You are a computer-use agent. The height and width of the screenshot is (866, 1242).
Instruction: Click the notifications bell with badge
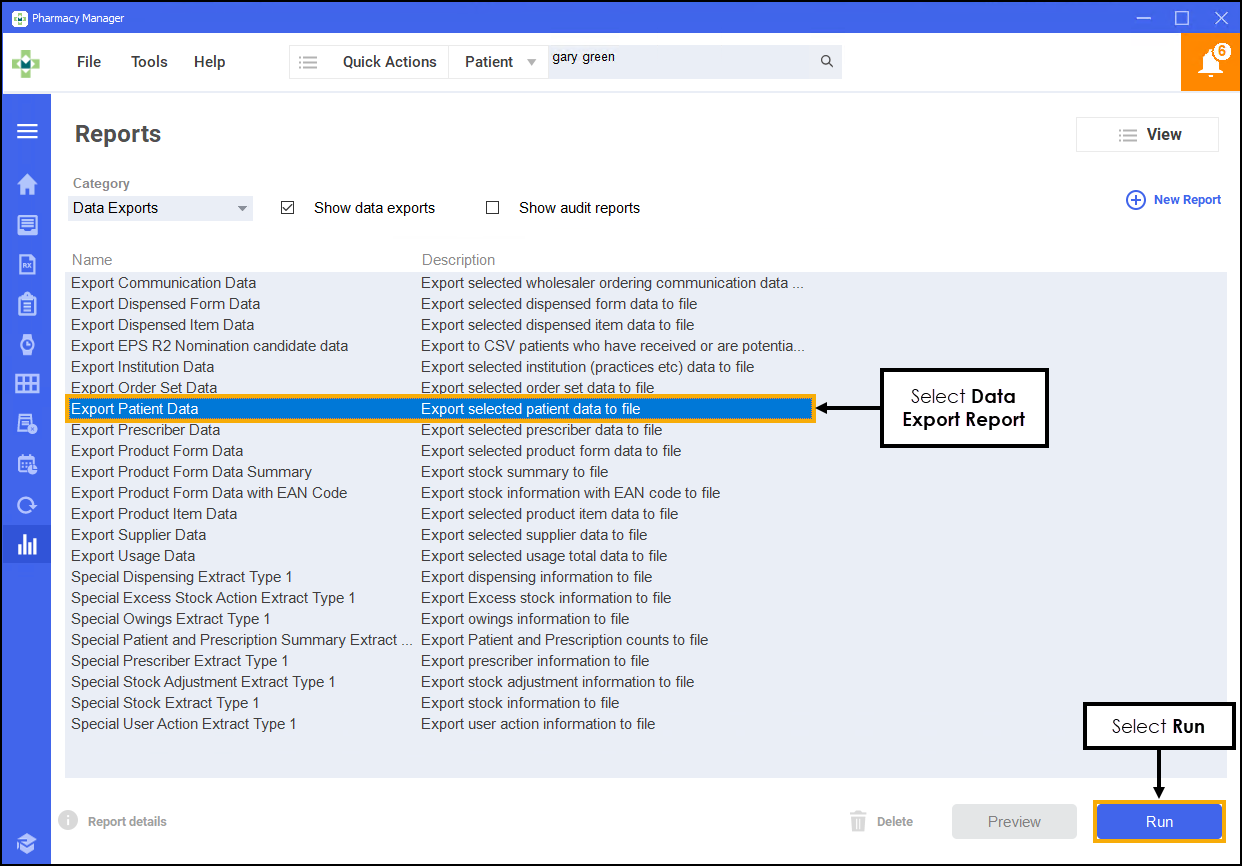tap(1211, 62)
